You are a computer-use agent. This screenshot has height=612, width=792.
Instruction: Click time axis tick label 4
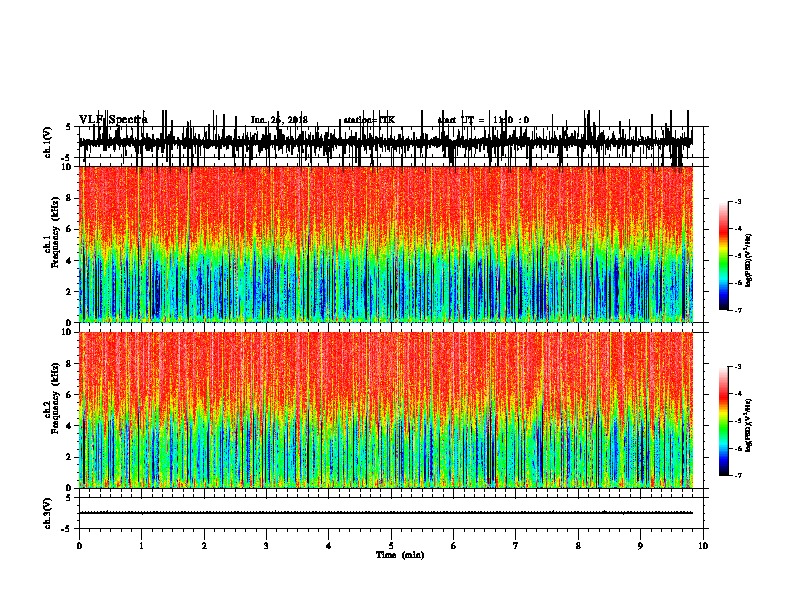click(x=329, y=545)
